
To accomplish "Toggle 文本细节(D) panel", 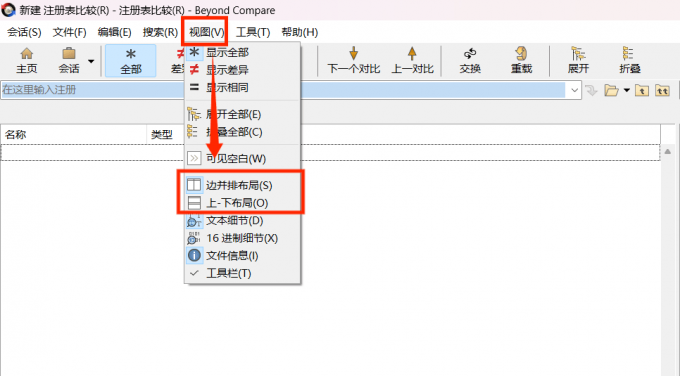I will tap(242, 221).
